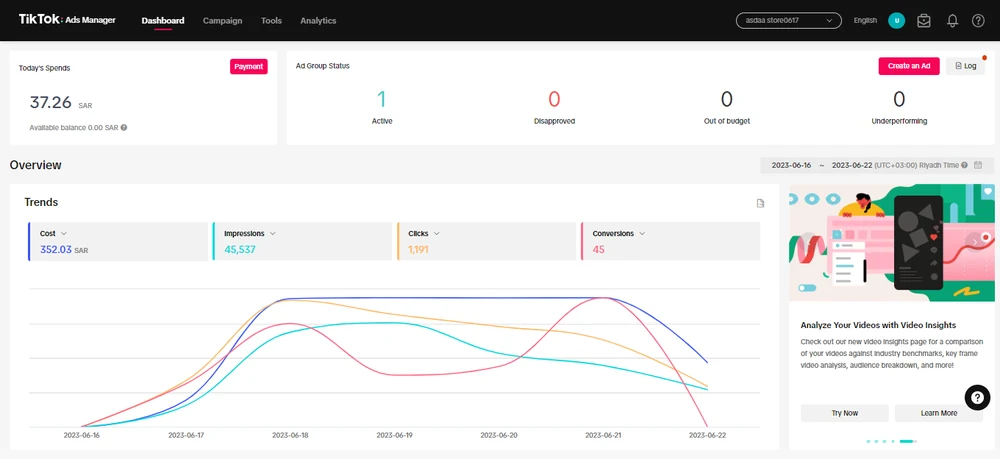Click the Underperforming count

coord(899,99)
